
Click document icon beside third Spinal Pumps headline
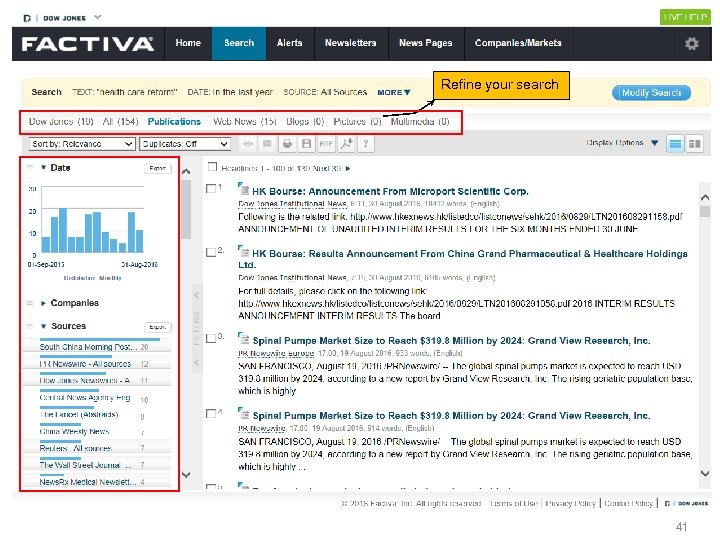(x=243, y=338)
